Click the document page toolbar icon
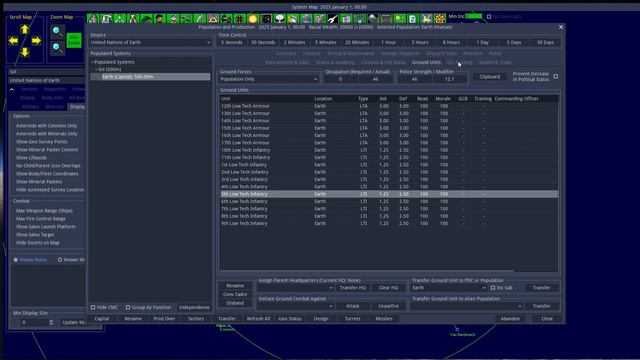Screen dimensions: 640x360 413,18
